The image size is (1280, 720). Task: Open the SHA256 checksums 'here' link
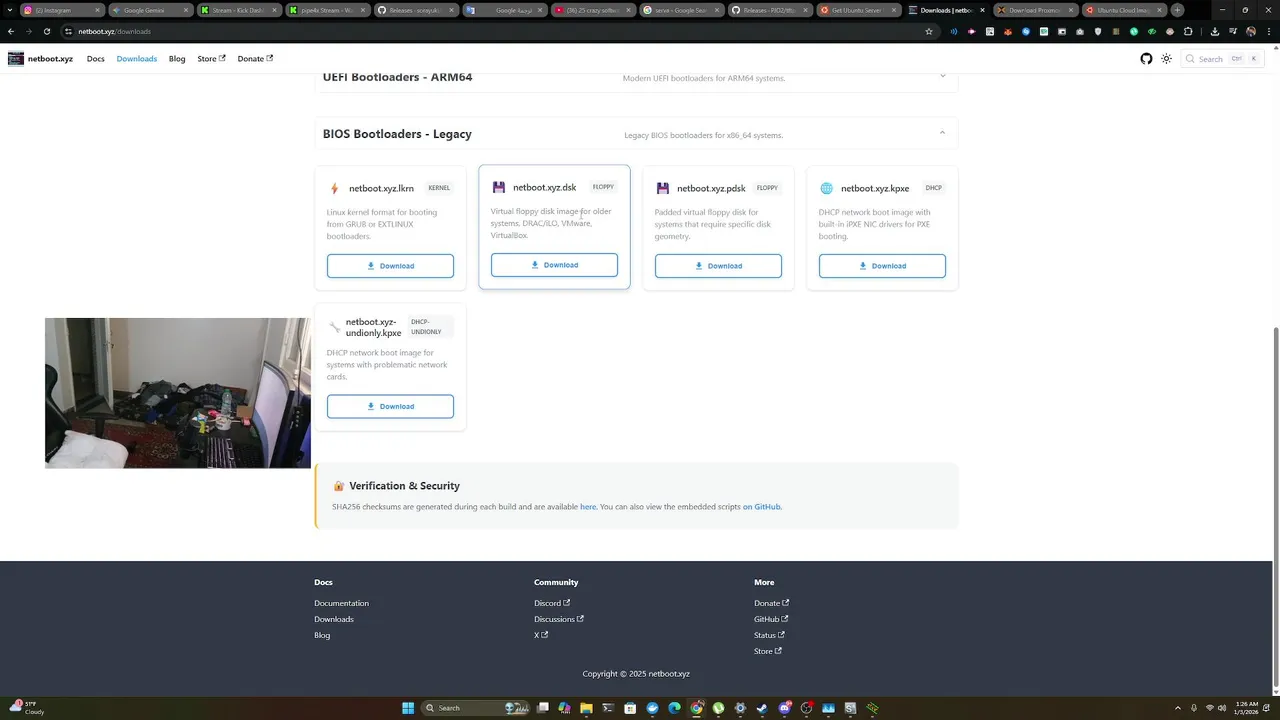coord(588,507)
